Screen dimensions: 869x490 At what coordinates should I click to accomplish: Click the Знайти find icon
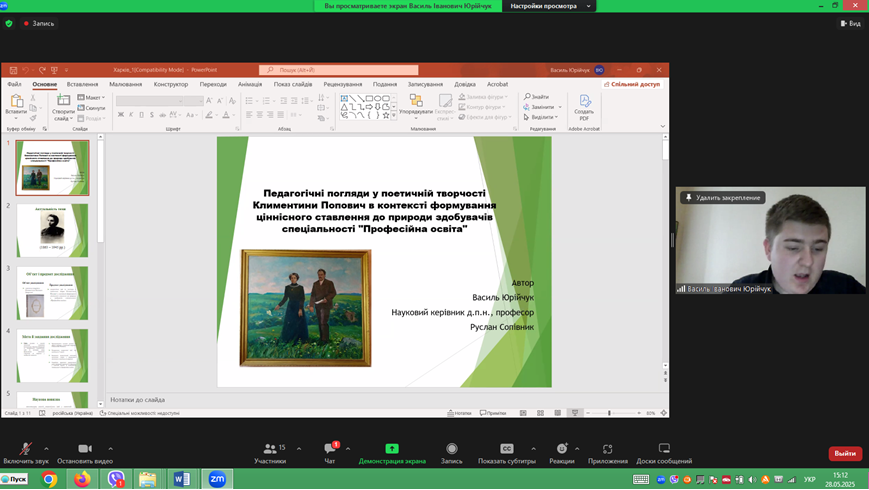[536, 96]
